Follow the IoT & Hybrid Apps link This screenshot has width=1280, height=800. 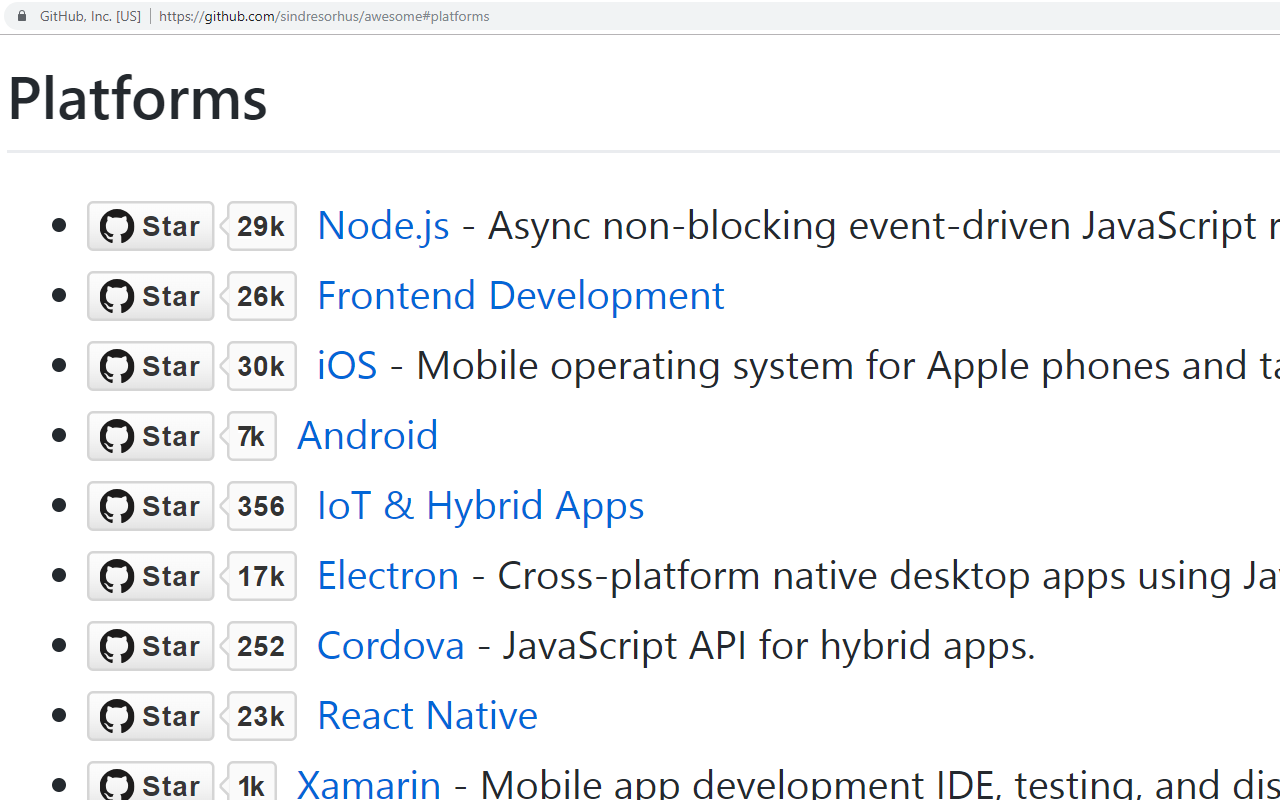coord(480,506)
